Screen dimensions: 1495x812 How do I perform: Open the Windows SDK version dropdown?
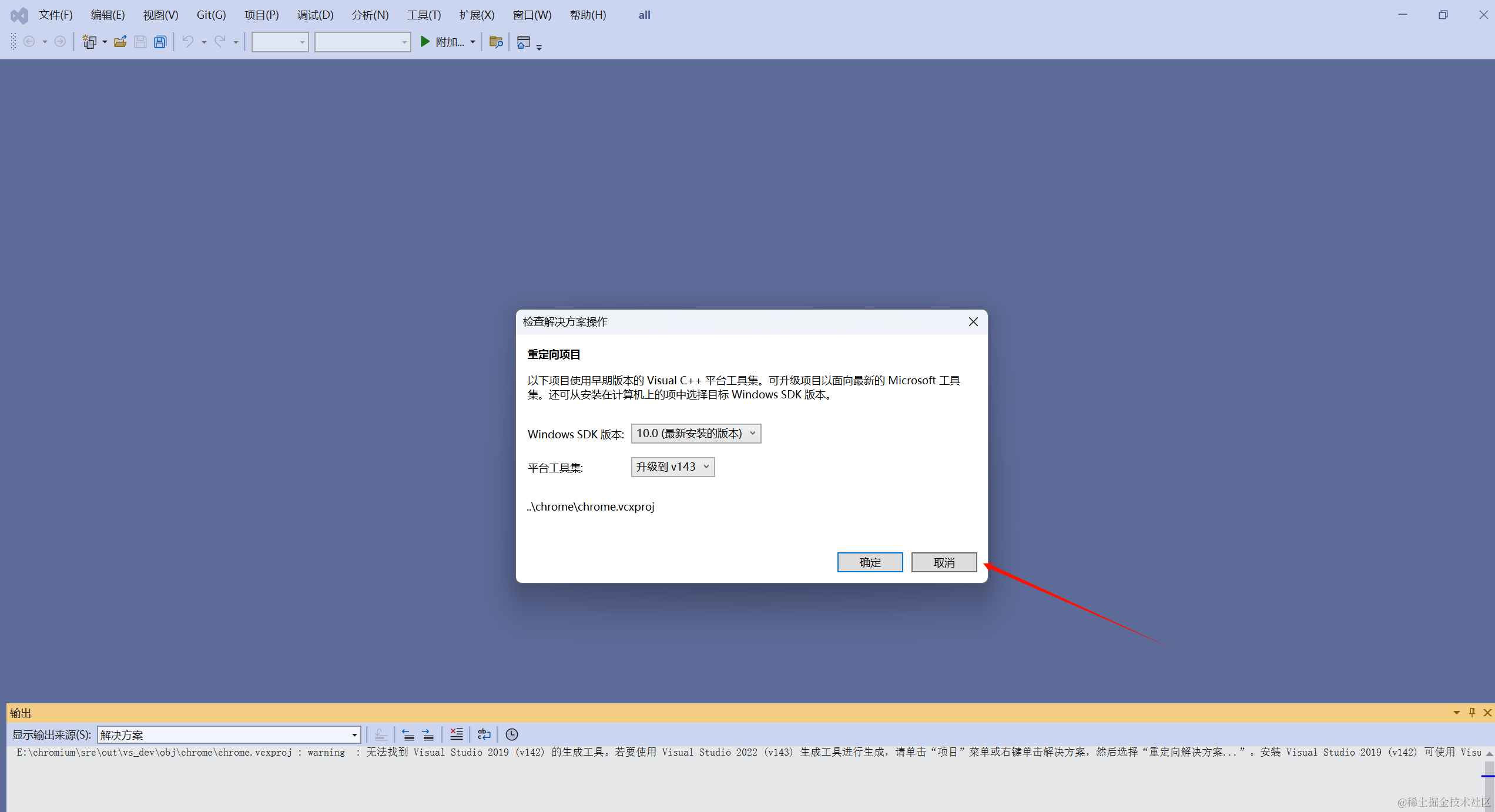point(696,434)
